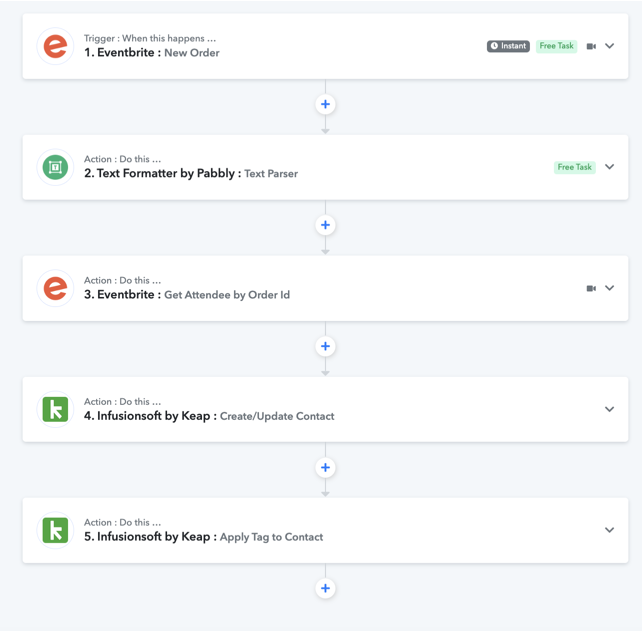The height and width of the screenshot is (631, 642).
Task: Add a step after Create/Update Contact
Action: pyautogui.click(x=326, y=467)
